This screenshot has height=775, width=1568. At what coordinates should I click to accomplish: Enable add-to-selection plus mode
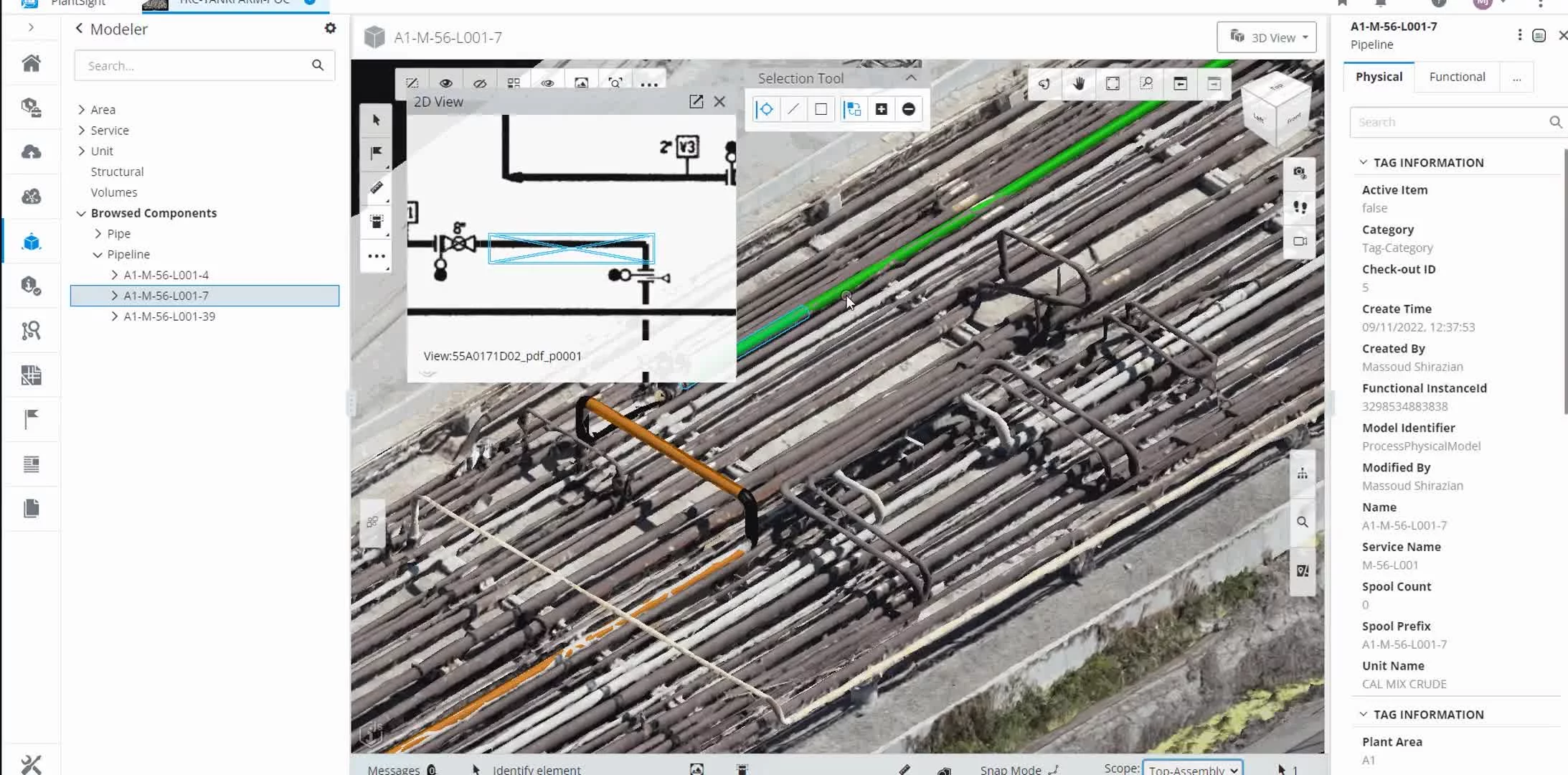[882, 109]
